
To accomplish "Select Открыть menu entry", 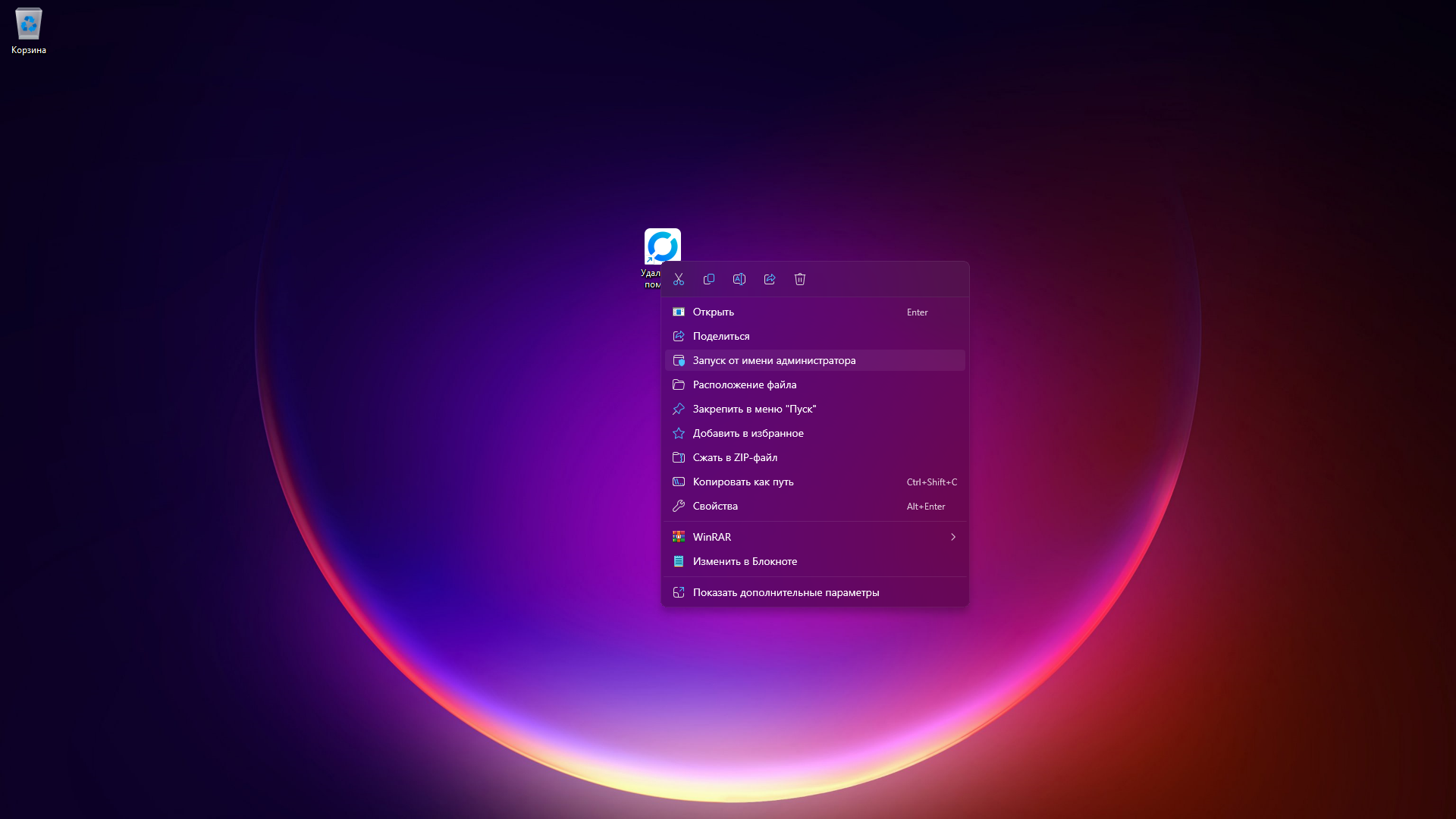I will coord(714,312).
